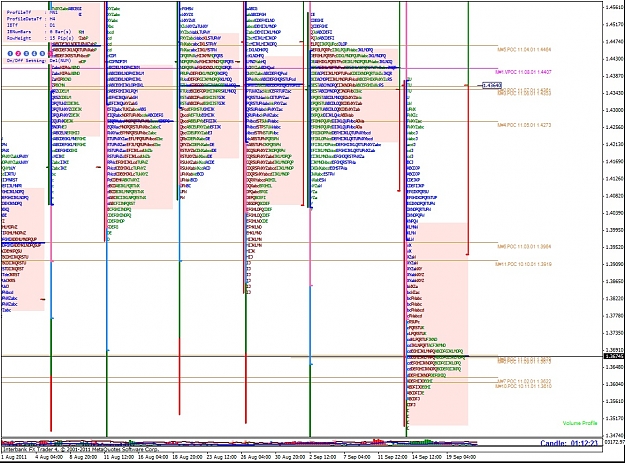This screenshot has height=463, width=625.
Task: Click the ProfileDataTf H4 setting line
Action: pyautogui.click(x=31, y=19)
